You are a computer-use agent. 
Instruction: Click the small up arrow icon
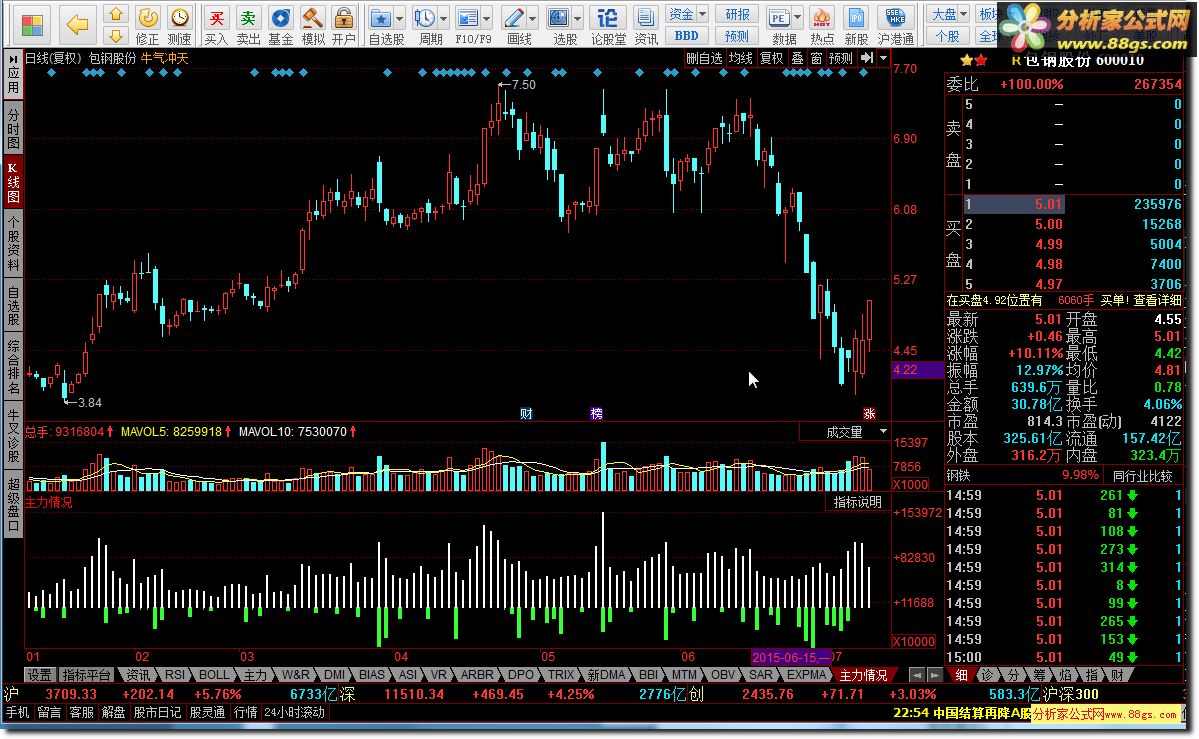click(115, 14)
